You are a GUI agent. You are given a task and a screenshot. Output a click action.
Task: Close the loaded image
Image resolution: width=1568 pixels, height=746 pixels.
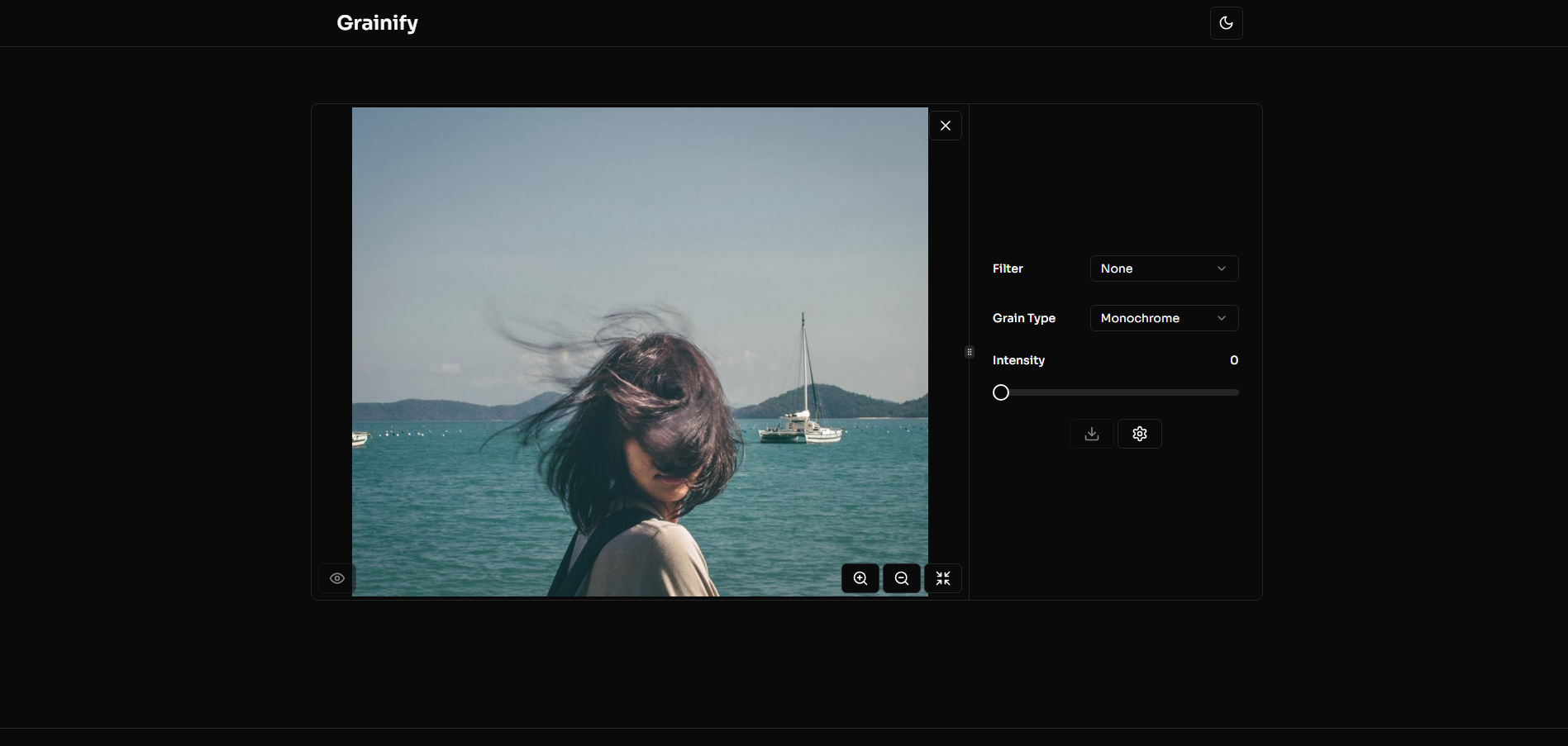(946, 126)
